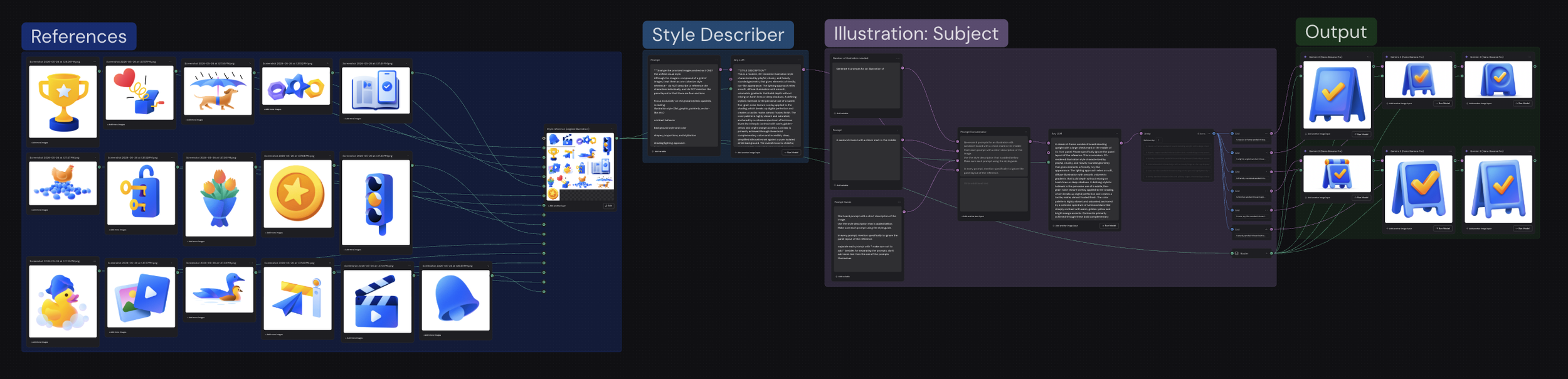The height and width of the screenshot is (379, 1568).
Task: Open the trophy reference image
Action: [63, 102]
